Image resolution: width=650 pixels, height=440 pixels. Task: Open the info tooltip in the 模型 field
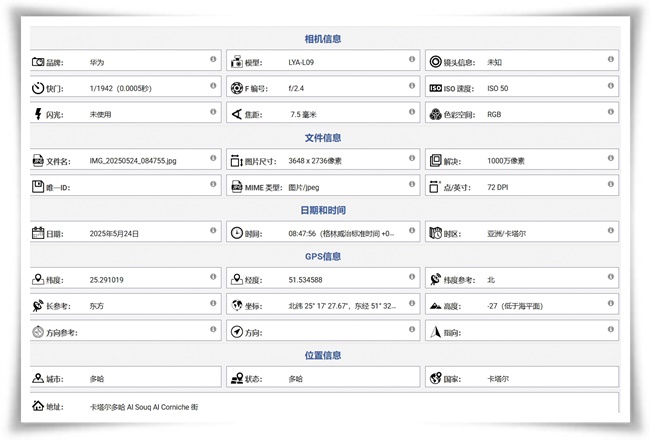411,59
